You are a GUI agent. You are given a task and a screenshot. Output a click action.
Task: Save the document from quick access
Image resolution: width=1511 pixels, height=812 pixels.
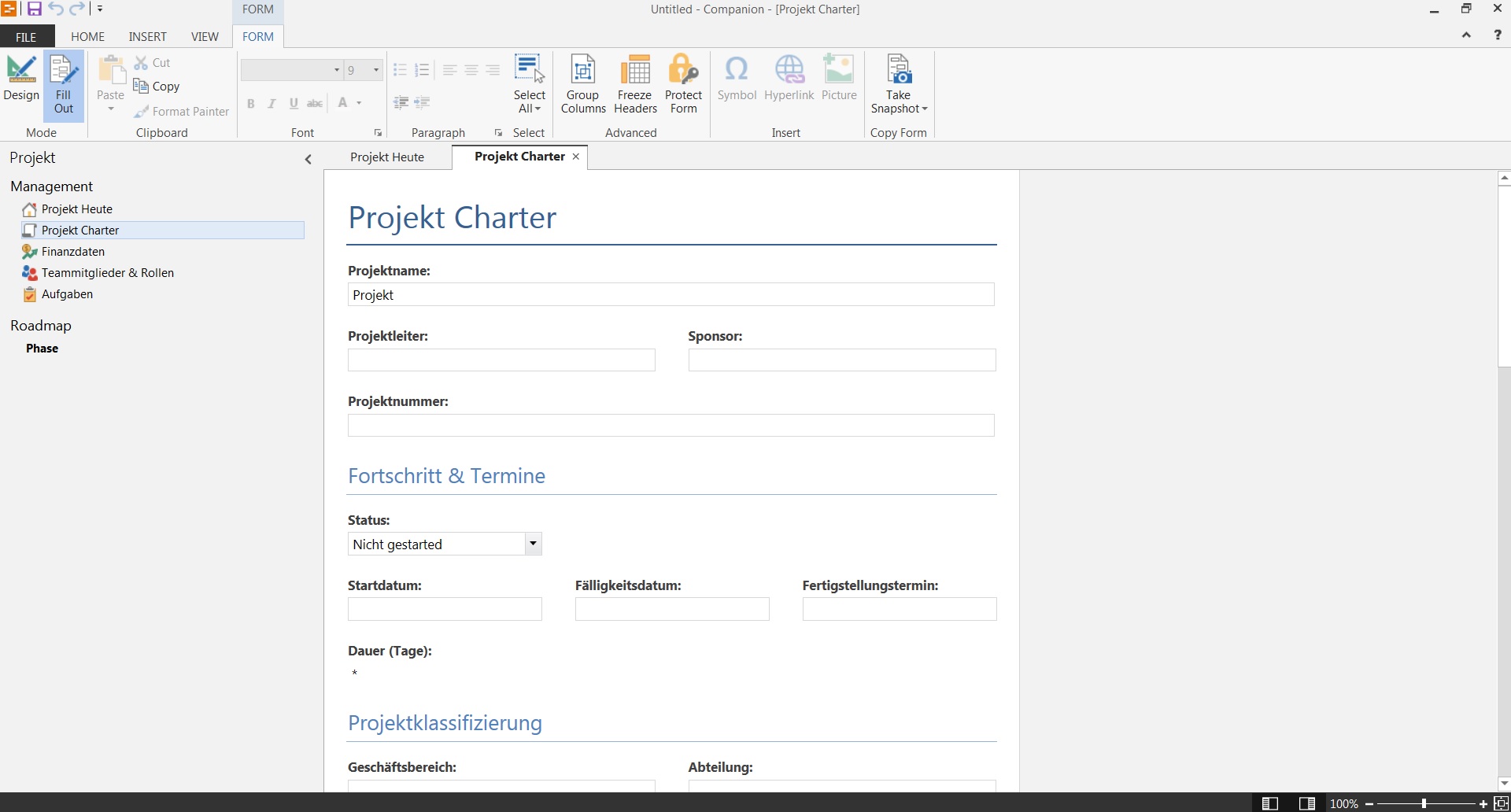[34, 9]
